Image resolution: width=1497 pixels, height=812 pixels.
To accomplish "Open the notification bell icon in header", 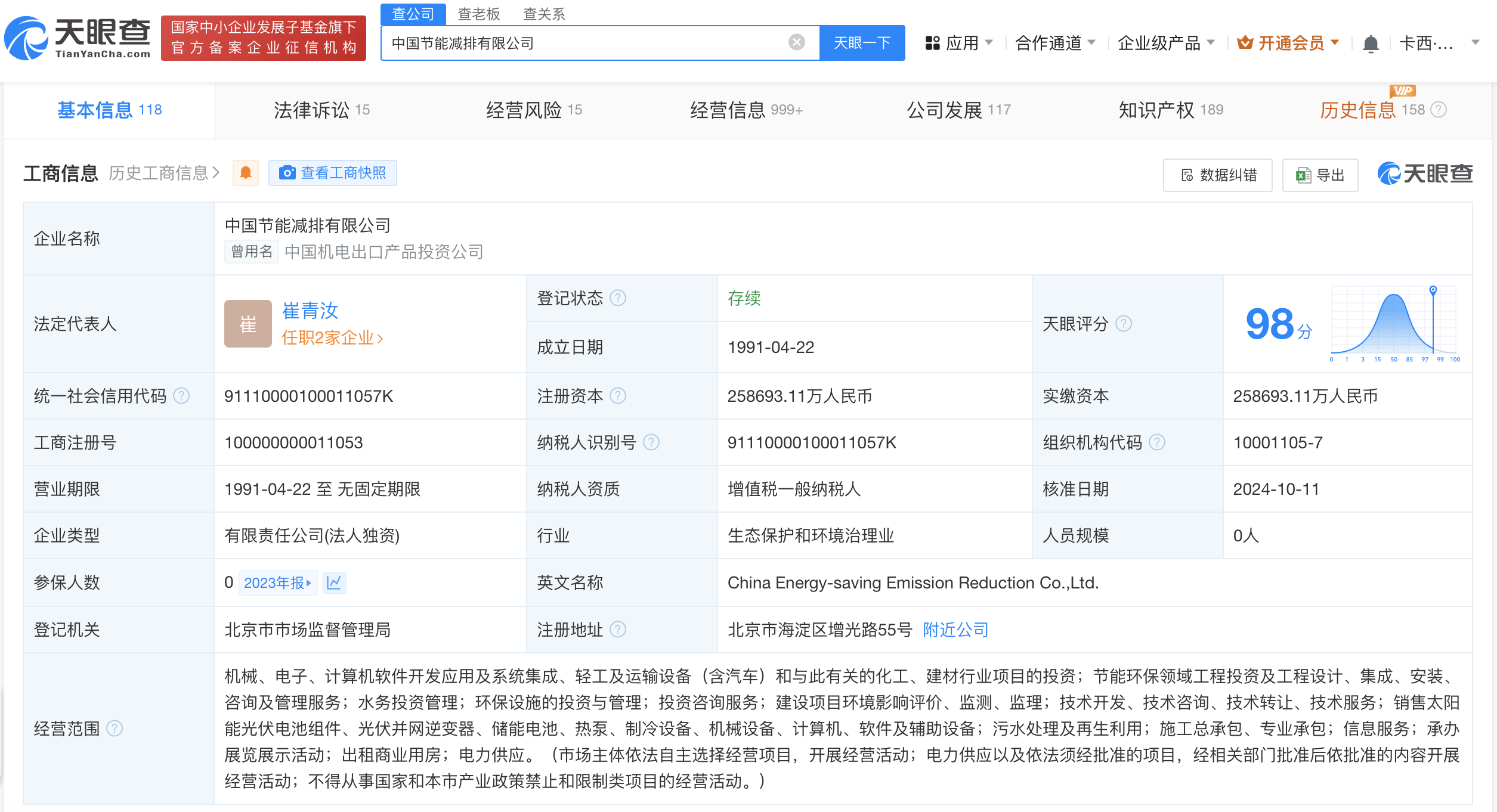I will [x=1371, y=44].
